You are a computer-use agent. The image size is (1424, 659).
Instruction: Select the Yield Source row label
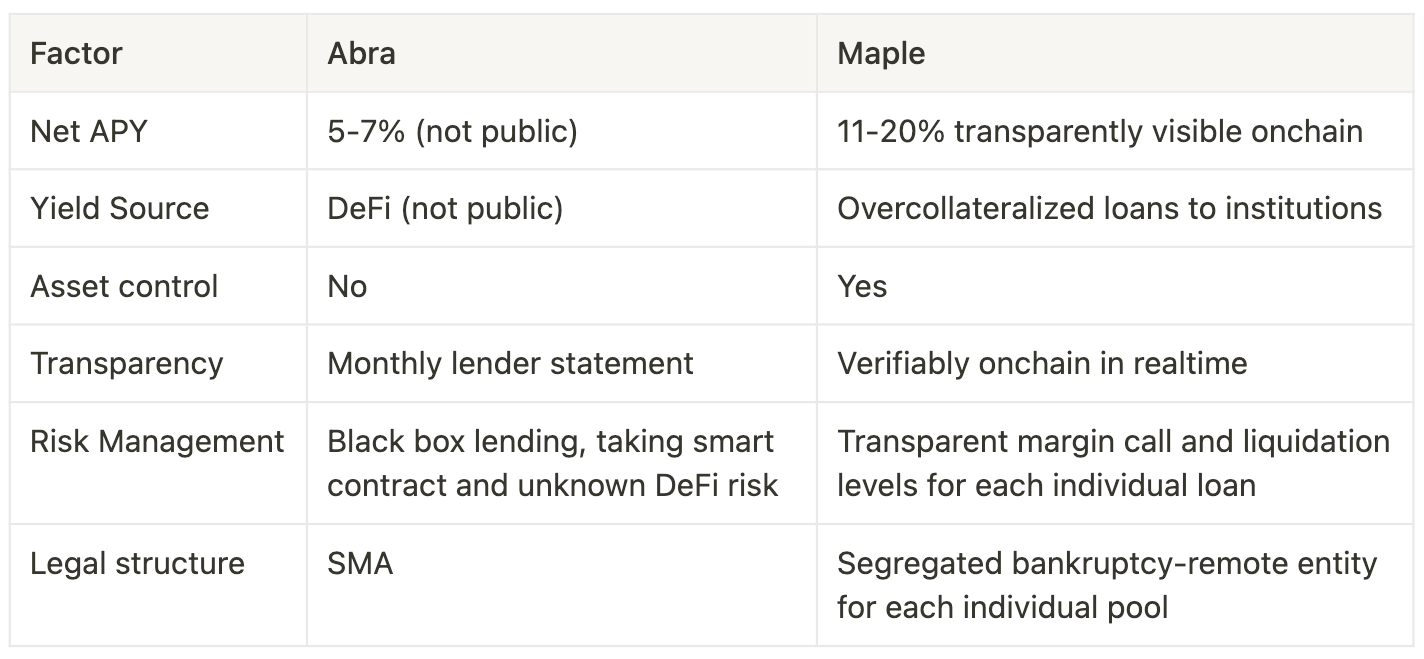(x=158, y=208)
